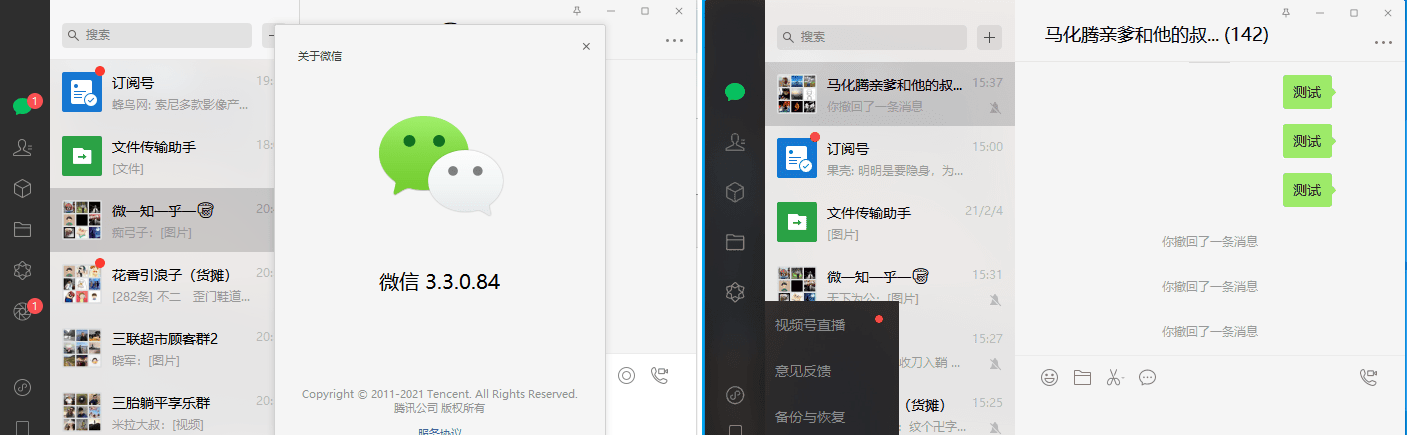This screenshot has width=1407, height=435.
Task: Open Moments icon with red badge in left sidebar
Action: click(22, 312)
